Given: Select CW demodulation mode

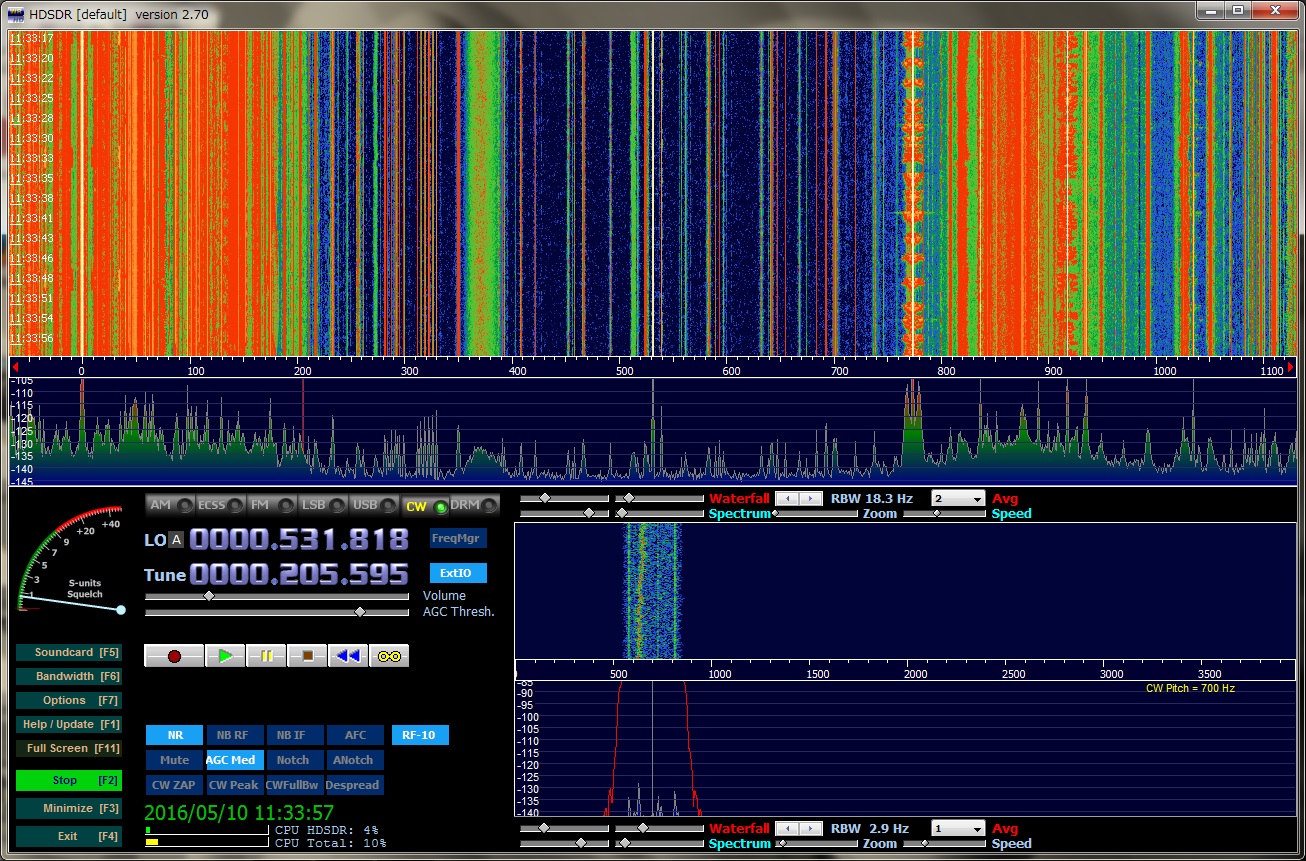Looking at the screenshot, I should [425, 506].
